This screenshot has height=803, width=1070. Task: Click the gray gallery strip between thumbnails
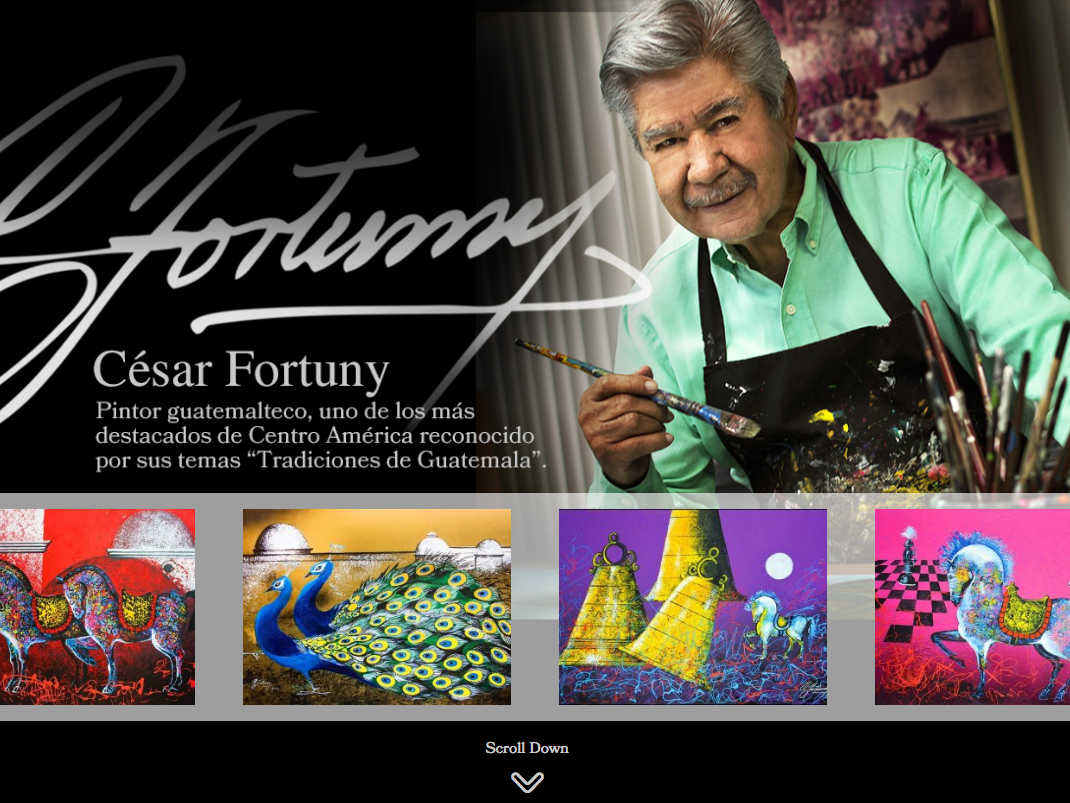tap(219, 607)
